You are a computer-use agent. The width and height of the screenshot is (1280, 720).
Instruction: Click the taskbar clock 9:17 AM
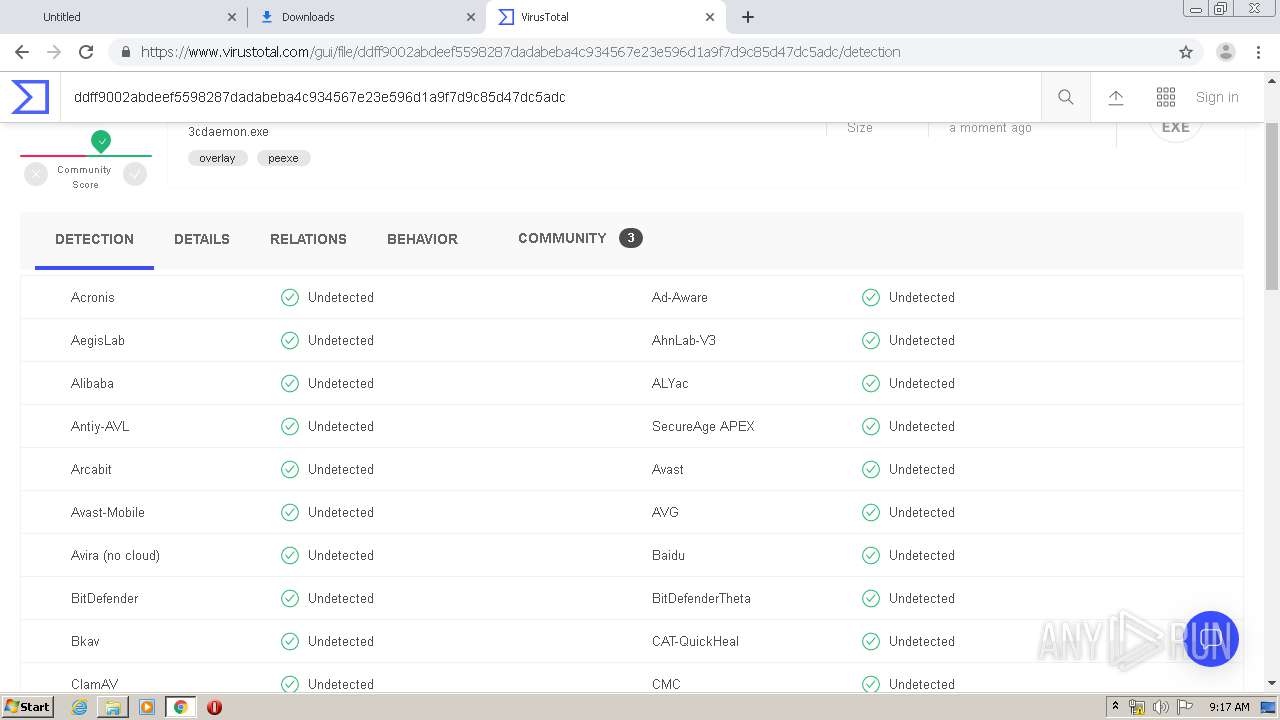click(x=1229, y=707)
